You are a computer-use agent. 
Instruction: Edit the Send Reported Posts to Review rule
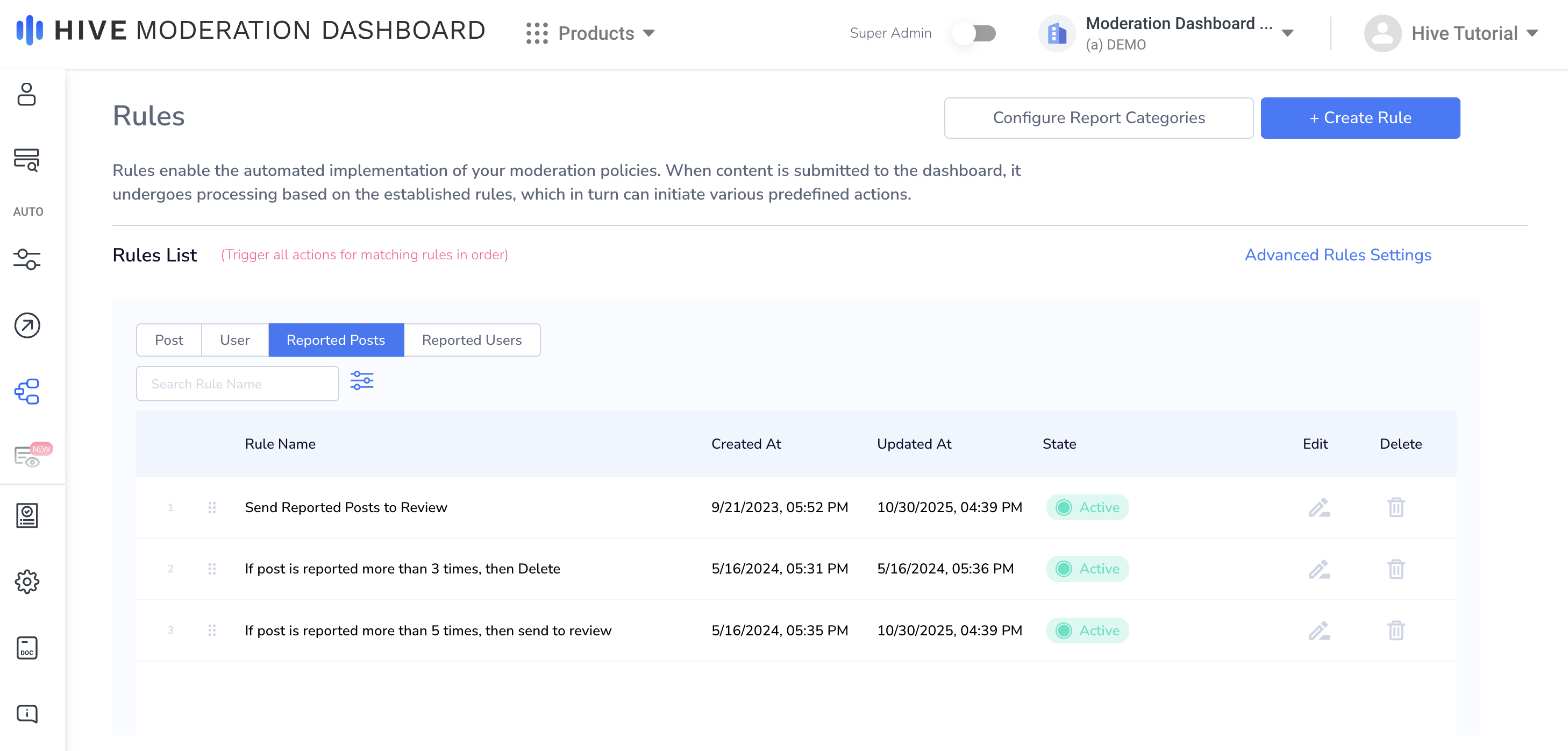[1318, 507]
